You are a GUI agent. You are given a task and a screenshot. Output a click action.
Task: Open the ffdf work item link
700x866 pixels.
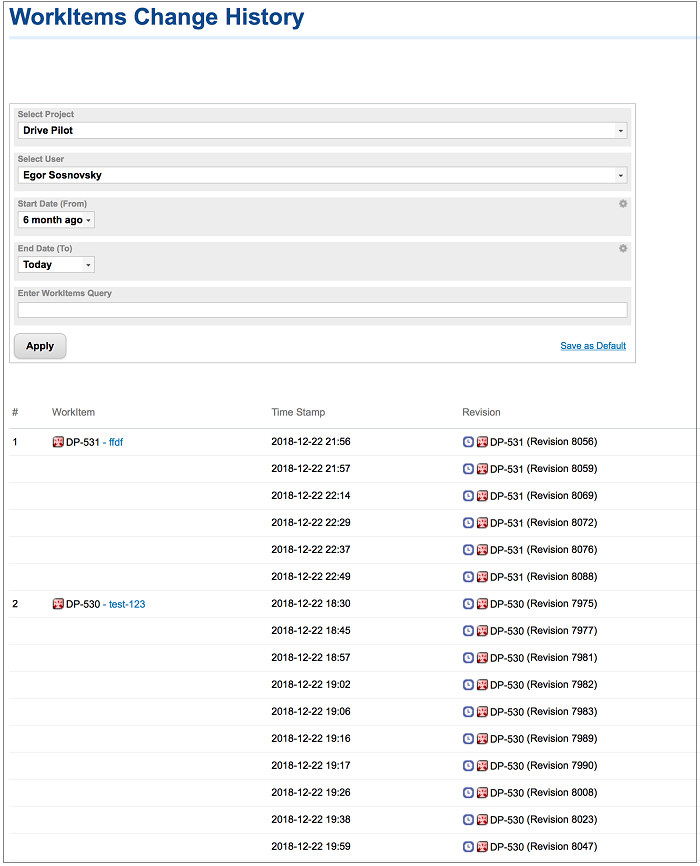[x=115, y=442]
